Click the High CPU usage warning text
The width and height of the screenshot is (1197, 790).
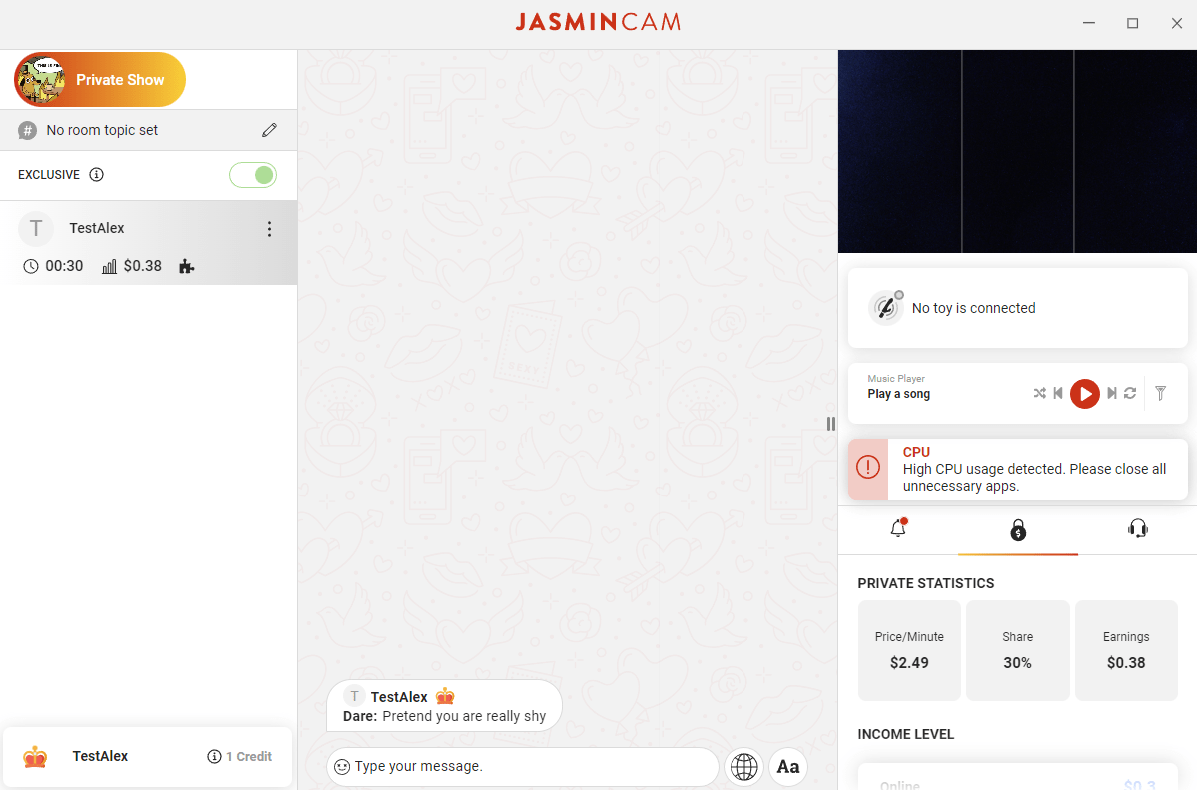point(1034,478)
